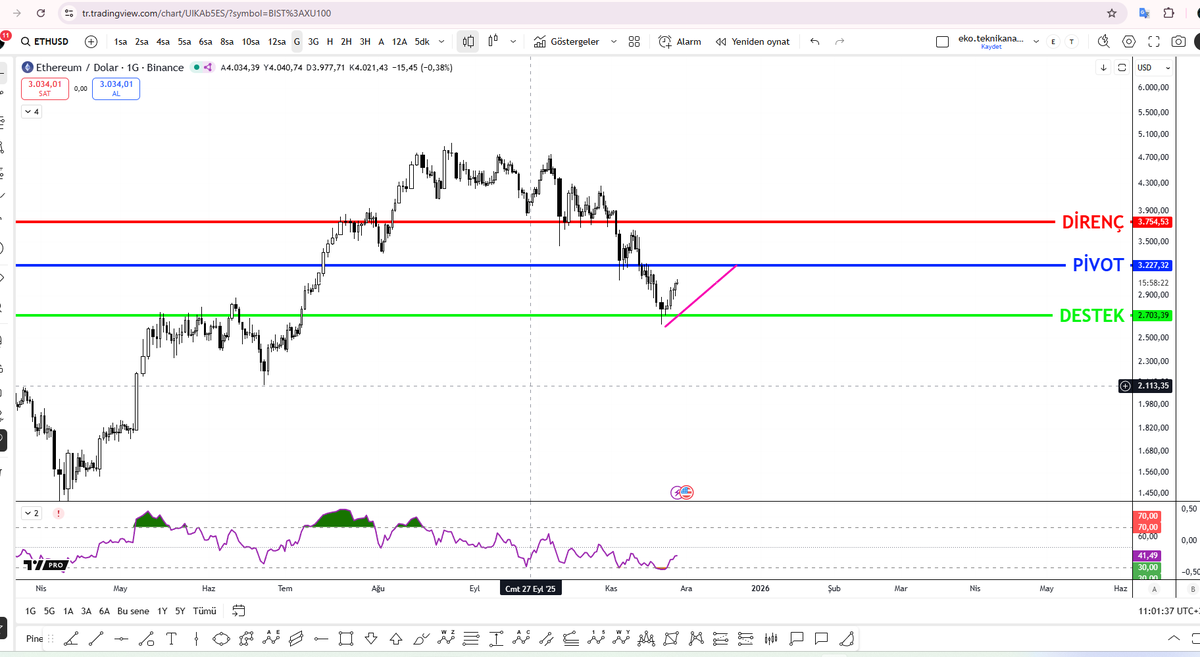Collapse the lower pane legend showing 2
Screen dimensions: 1200x657
click(32, 512)
